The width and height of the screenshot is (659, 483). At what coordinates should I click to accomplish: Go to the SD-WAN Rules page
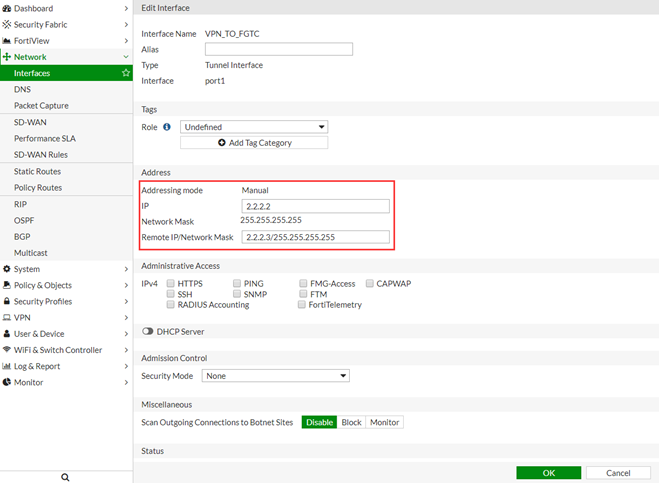click(x=41, y=155)
